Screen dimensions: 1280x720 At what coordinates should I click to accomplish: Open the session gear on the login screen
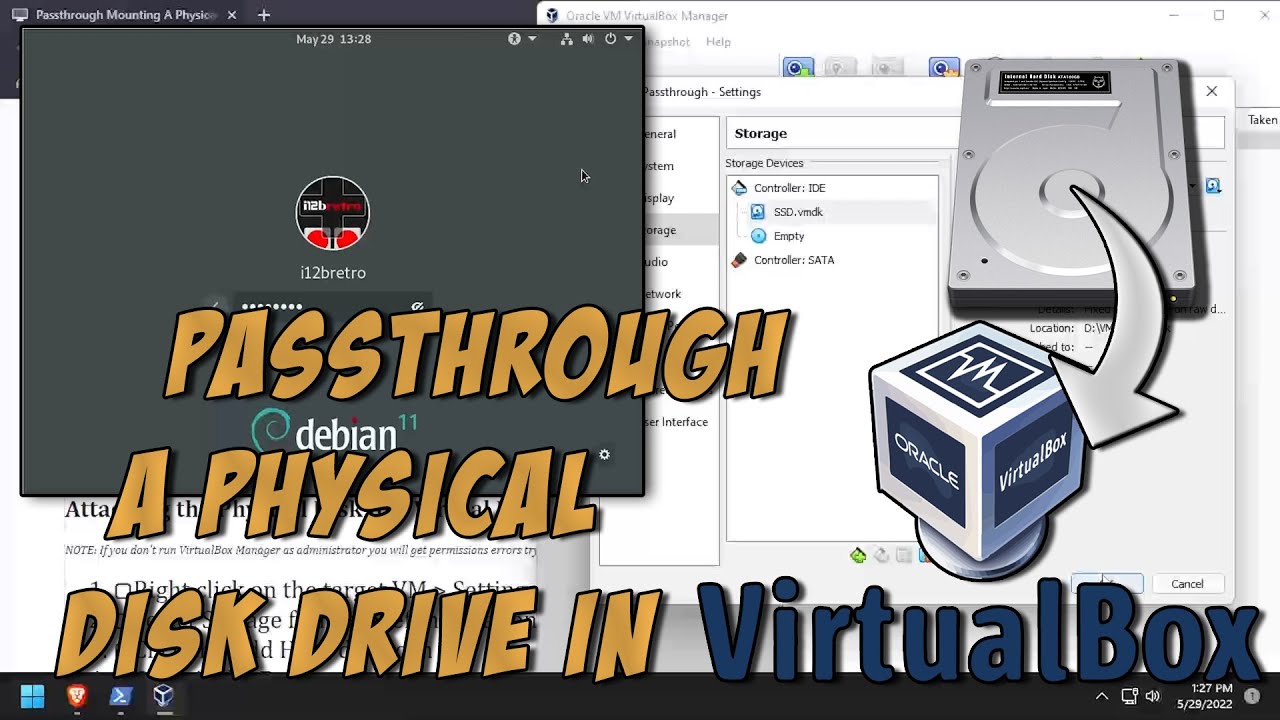(x=604, y=454)
